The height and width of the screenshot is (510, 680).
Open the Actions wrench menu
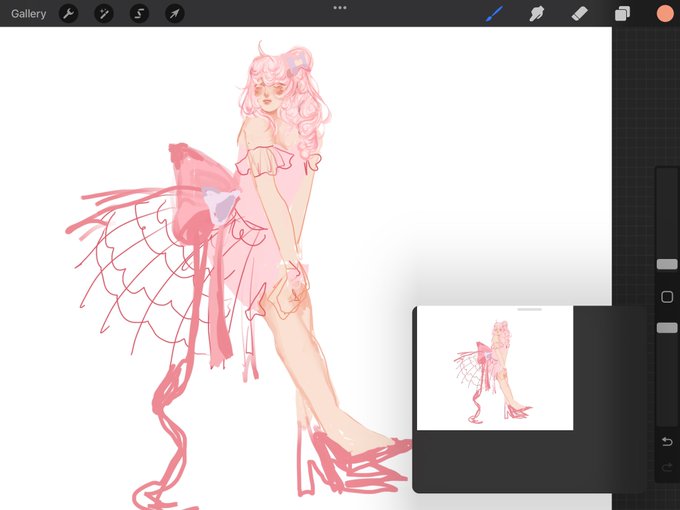(x=69, y=13)
